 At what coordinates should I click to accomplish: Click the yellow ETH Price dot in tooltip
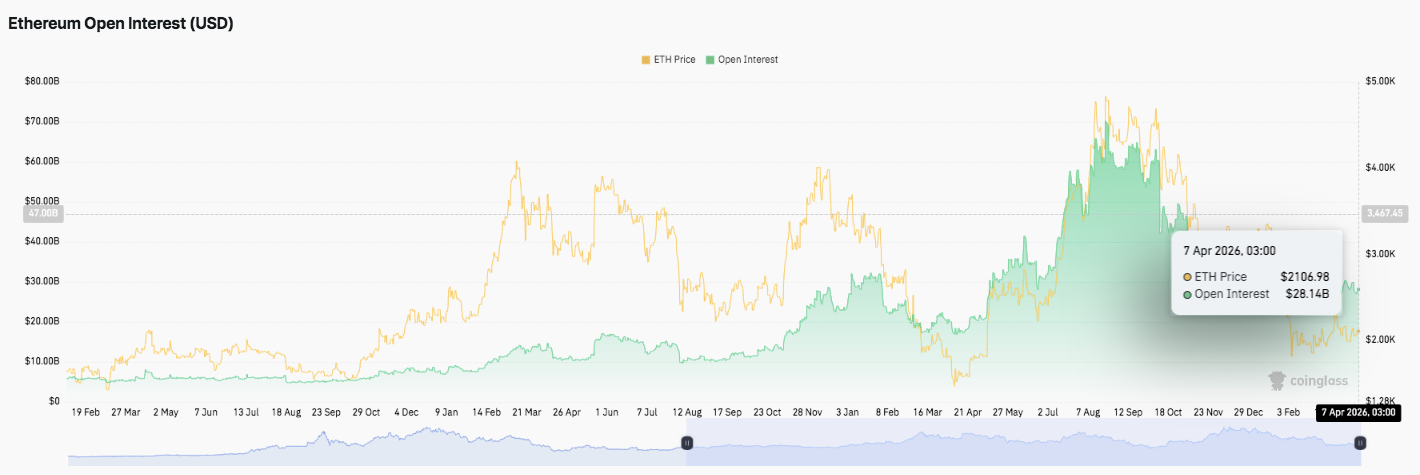click(1187, 277)
